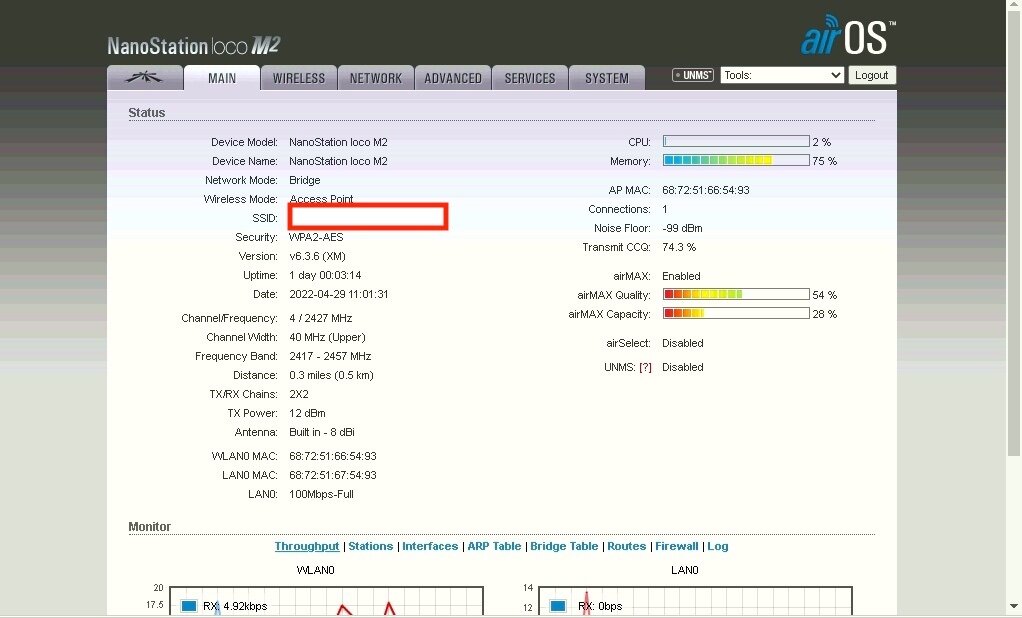Click the AP MAC value 68:72:51:66:54:93

pyautogui.click(x=706, y=190)
